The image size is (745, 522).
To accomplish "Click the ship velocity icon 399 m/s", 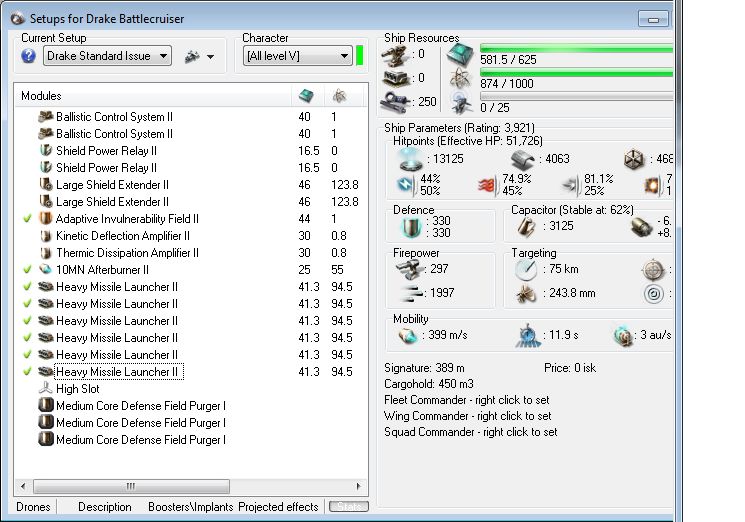I will pos(408,336).
